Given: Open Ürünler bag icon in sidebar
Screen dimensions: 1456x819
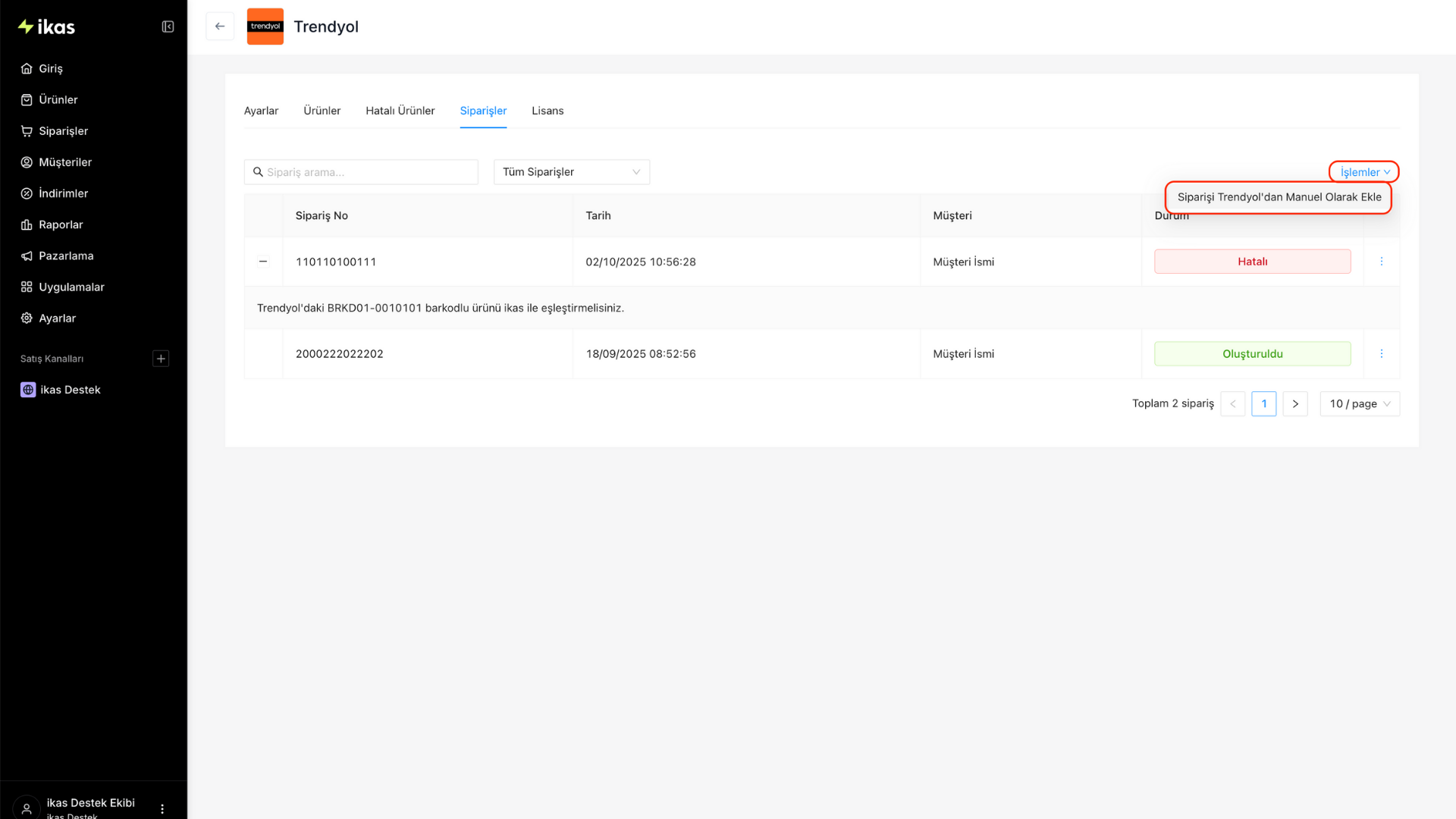Looking at the screenshot, I should coord(27,99).
